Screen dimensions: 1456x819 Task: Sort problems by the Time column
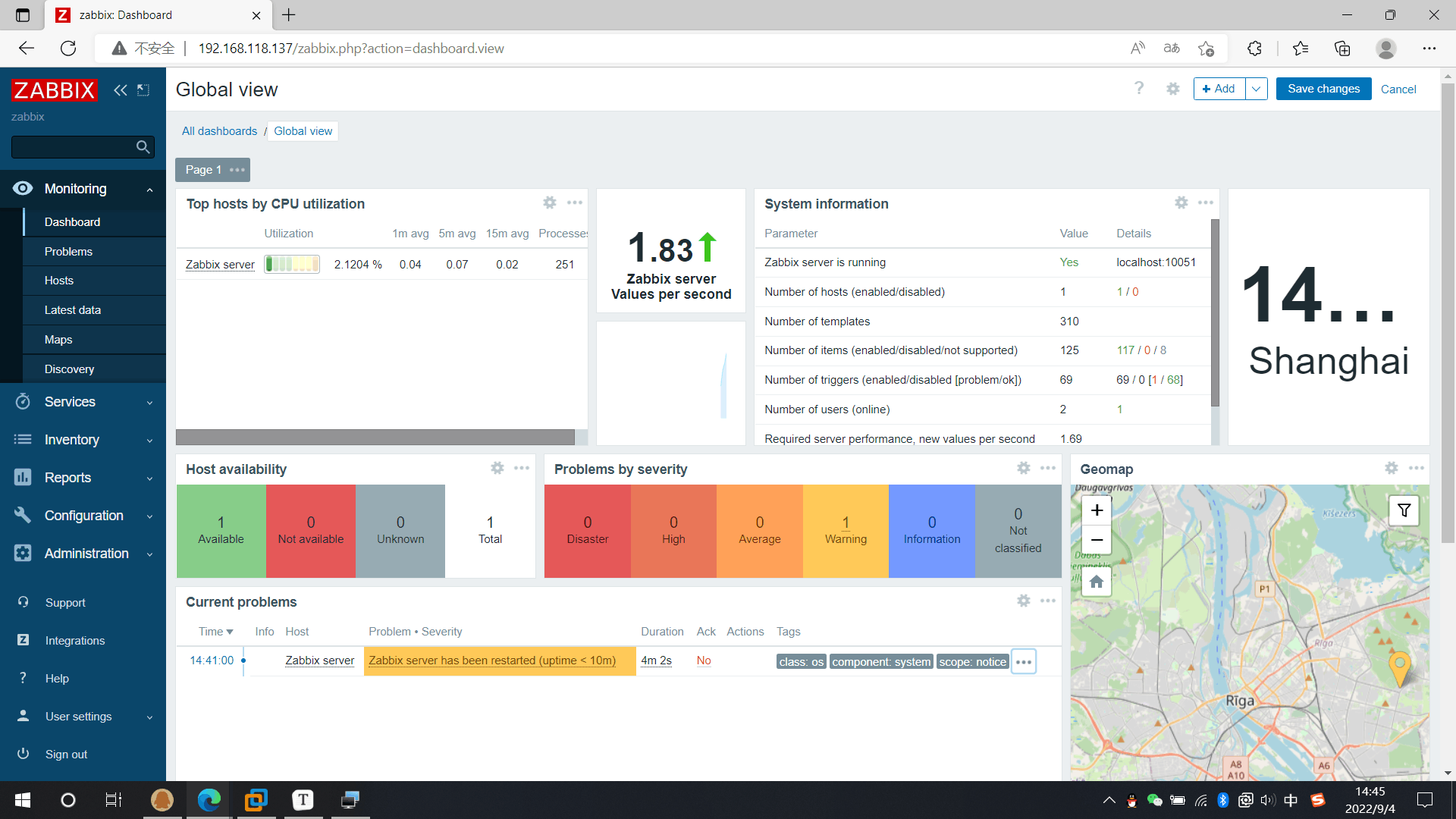[x=215, y=632]
